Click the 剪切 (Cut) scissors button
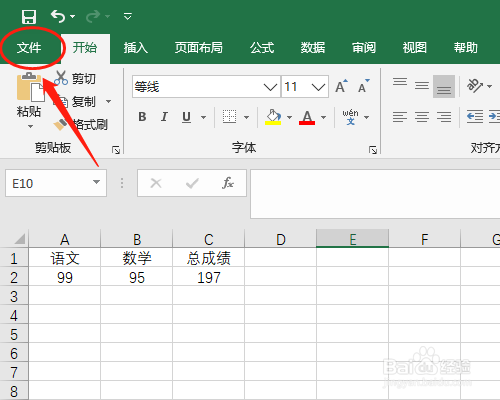The height and width of the screenshot is (400, 500). pyautogui.click(x=75, y=79)
